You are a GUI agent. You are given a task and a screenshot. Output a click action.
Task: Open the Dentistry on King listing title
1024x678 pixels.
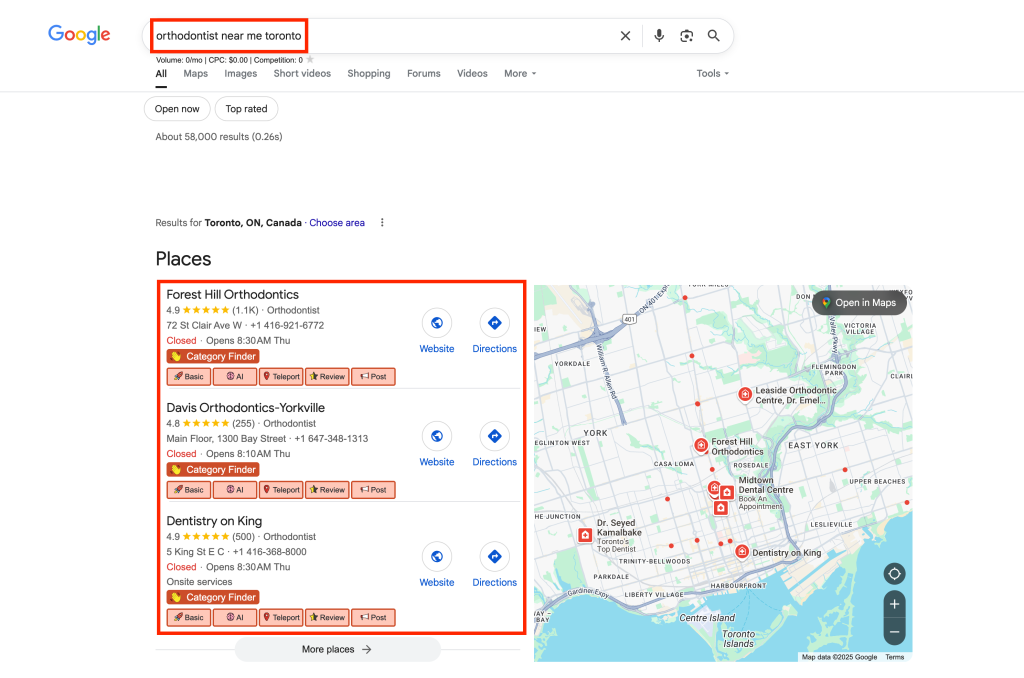pyautogui.click(x=214, y=521)
